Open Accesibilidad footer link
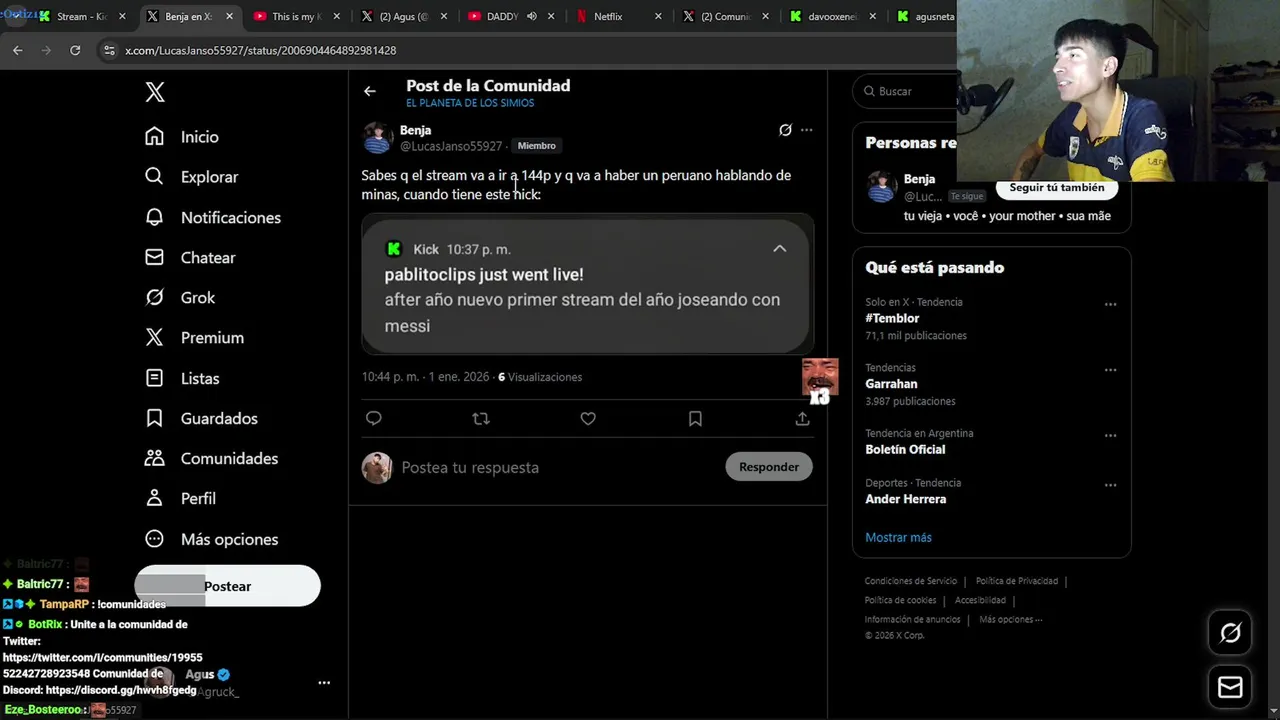Viewport: 1280px width, 720px height. (980, 600)
